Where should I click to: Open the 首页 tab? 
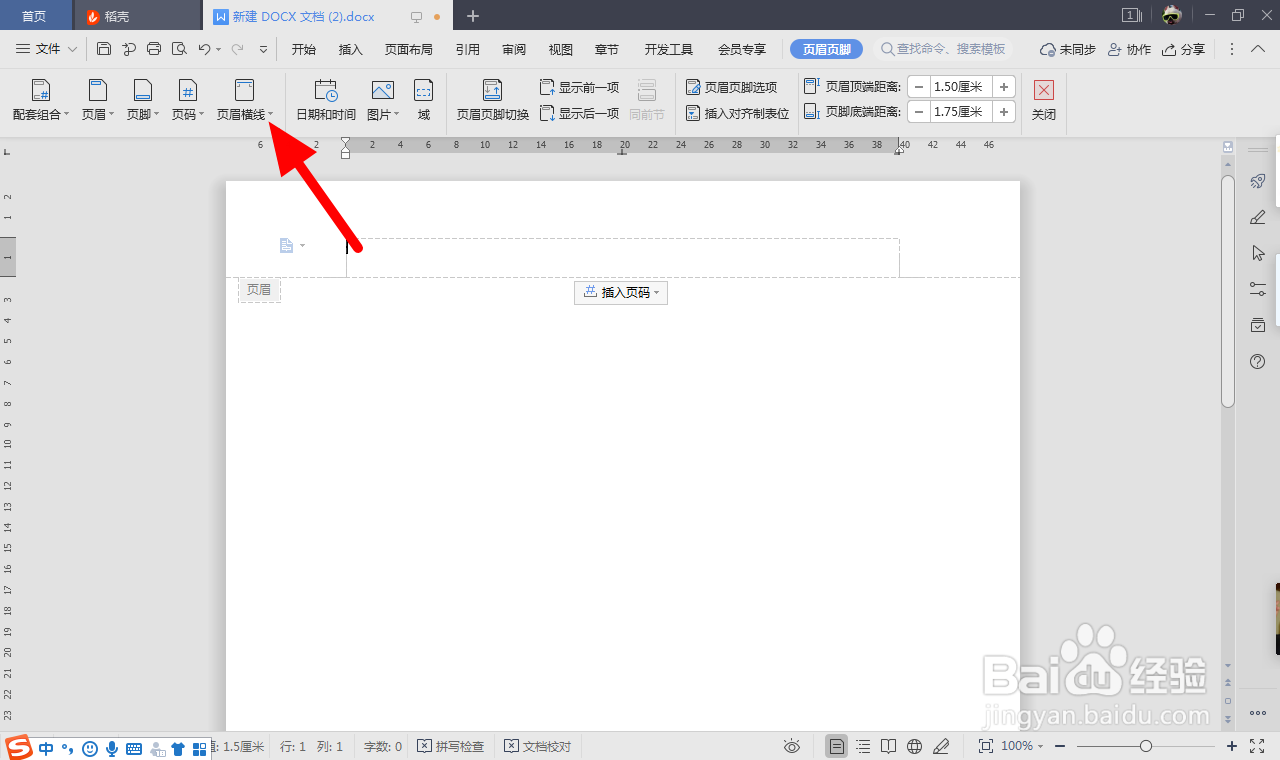[x=34, y=16]
